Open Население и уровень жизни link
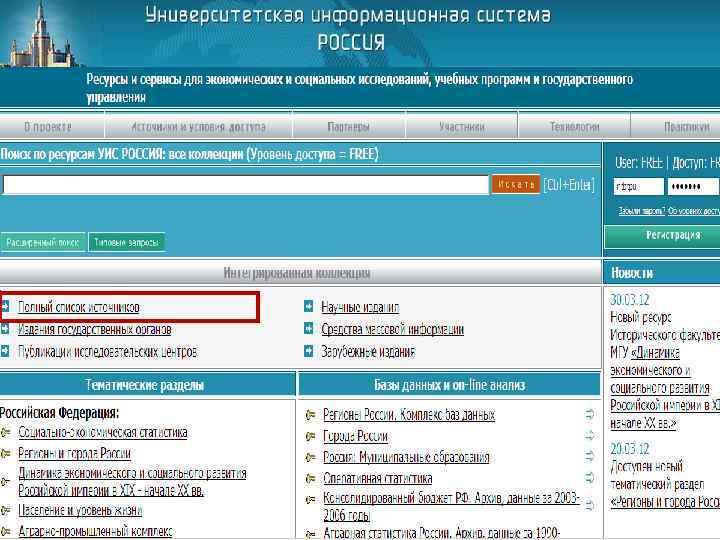This screenshot has height=540, width=720. 80,510
